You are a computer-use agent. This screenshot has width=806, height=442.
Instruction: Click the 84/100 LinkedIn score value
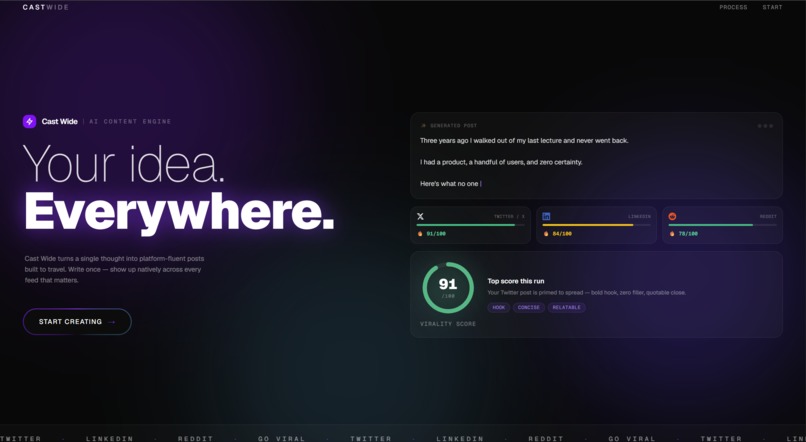[562, 234]
